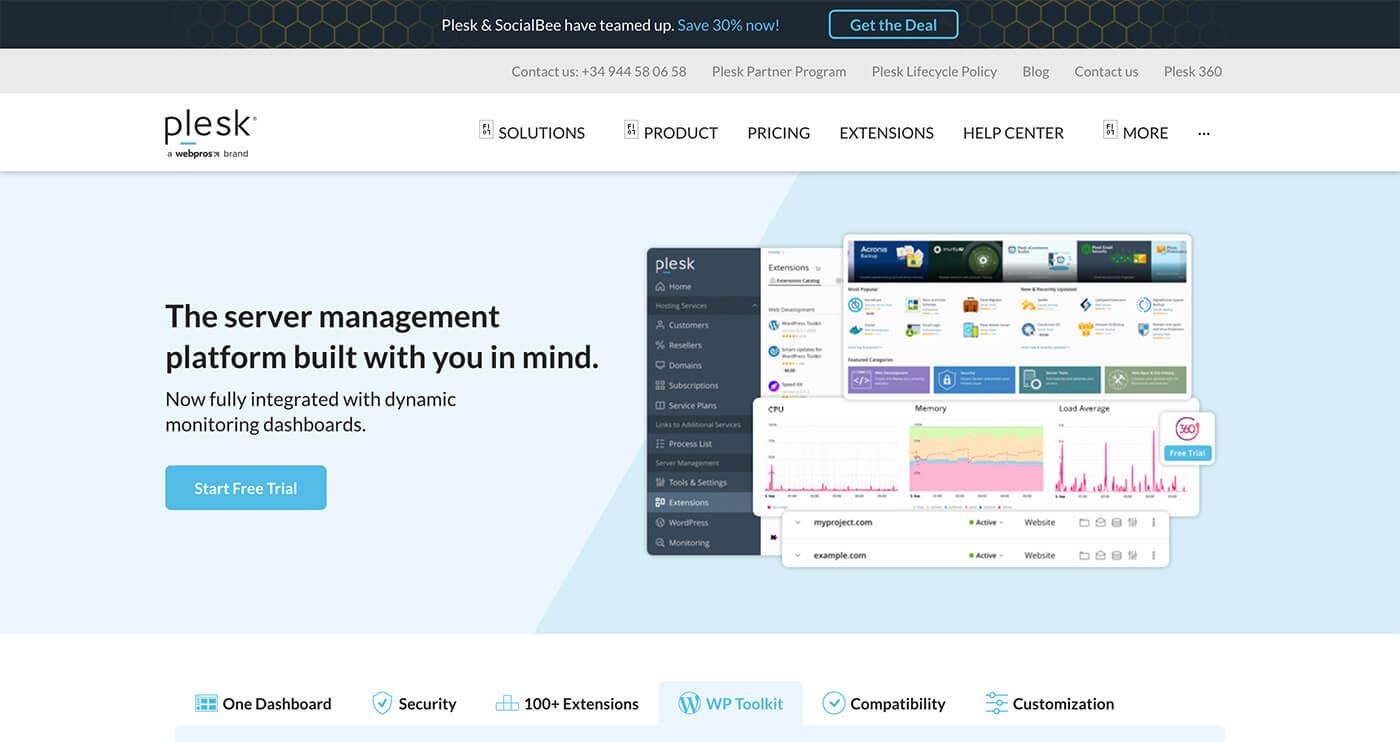Expand the myproject.com row chevron
1400x742 pixels.
click(797, 522)
